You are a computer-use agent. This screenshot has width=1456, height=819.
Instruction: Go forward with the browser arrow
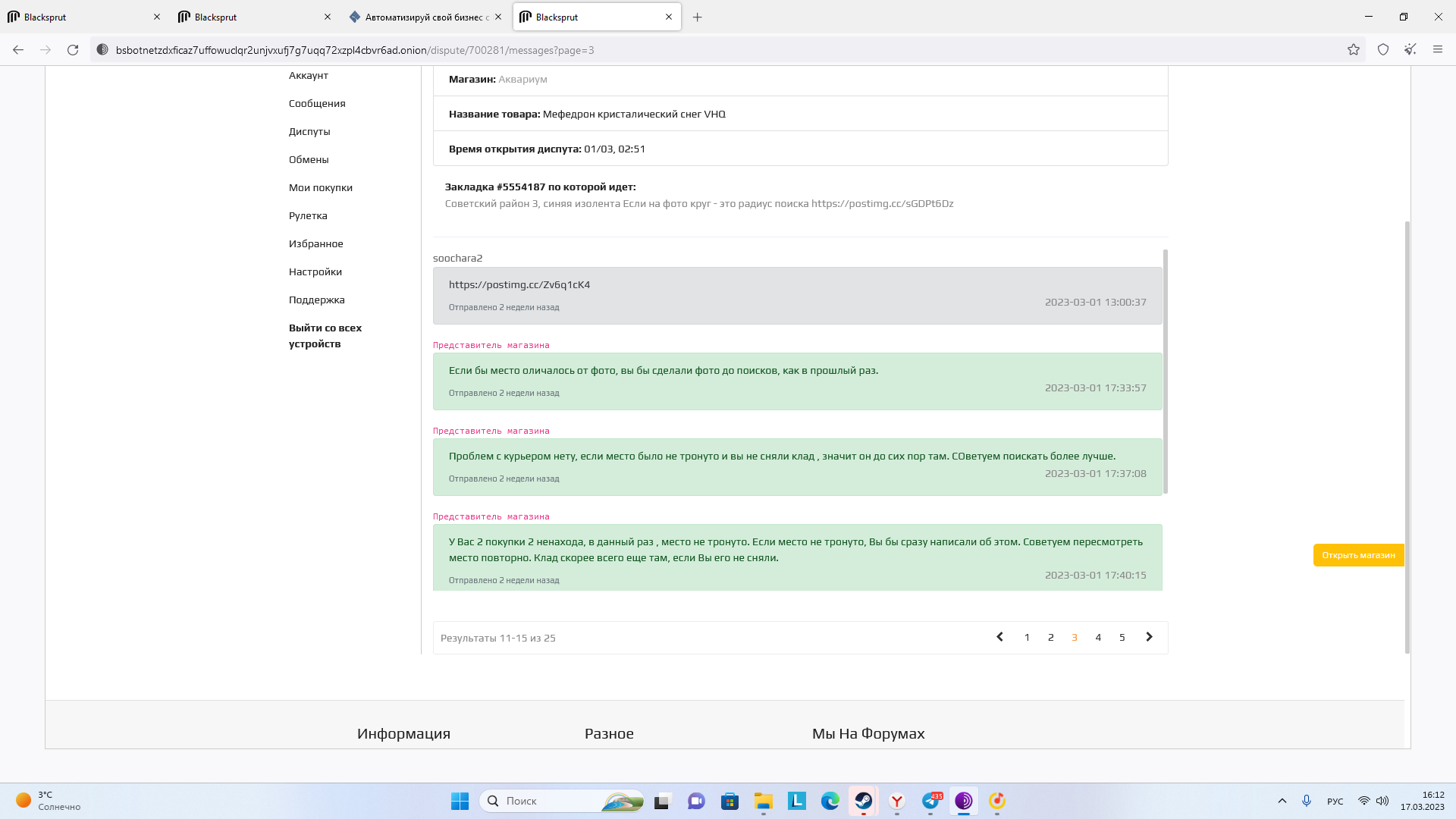[x=45, y=50]
